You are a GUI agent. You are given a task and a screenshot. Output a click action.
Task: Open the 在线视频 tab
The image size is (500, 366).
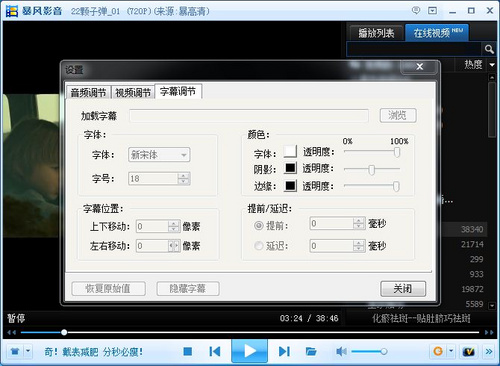click(x=437, y=32)
